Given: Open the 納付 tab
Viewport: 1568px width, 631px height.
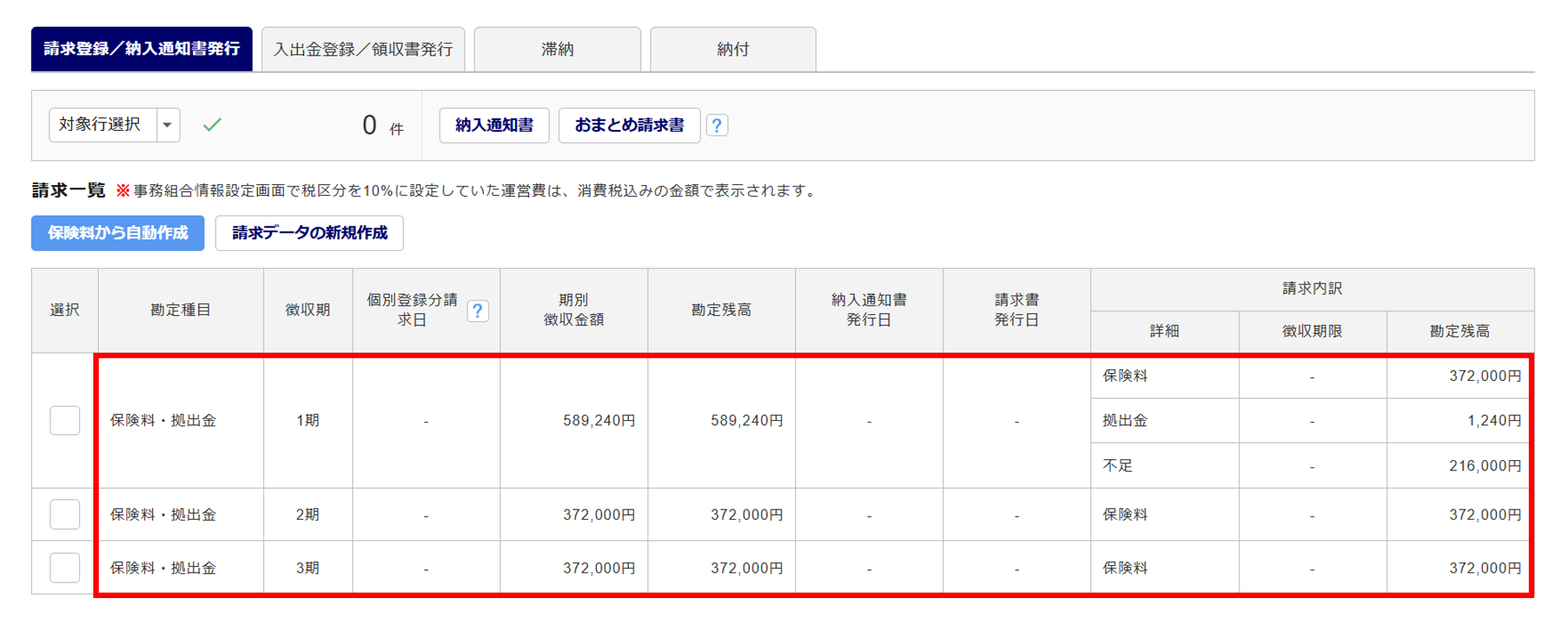Looking at the screenshot, I should (733, 49).
